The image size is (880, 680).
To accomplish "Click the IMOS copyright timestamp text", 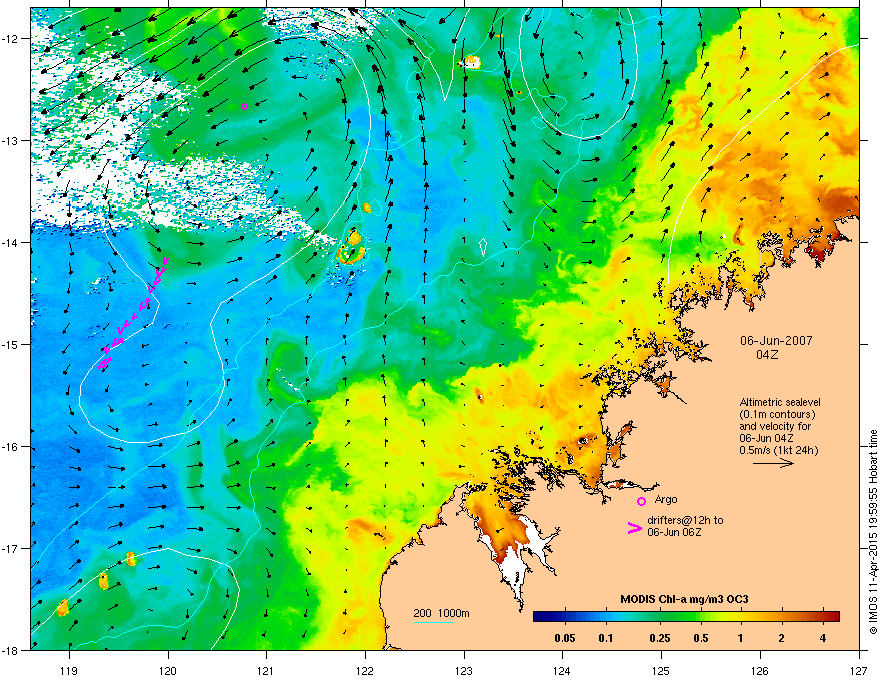I will 873,532.
